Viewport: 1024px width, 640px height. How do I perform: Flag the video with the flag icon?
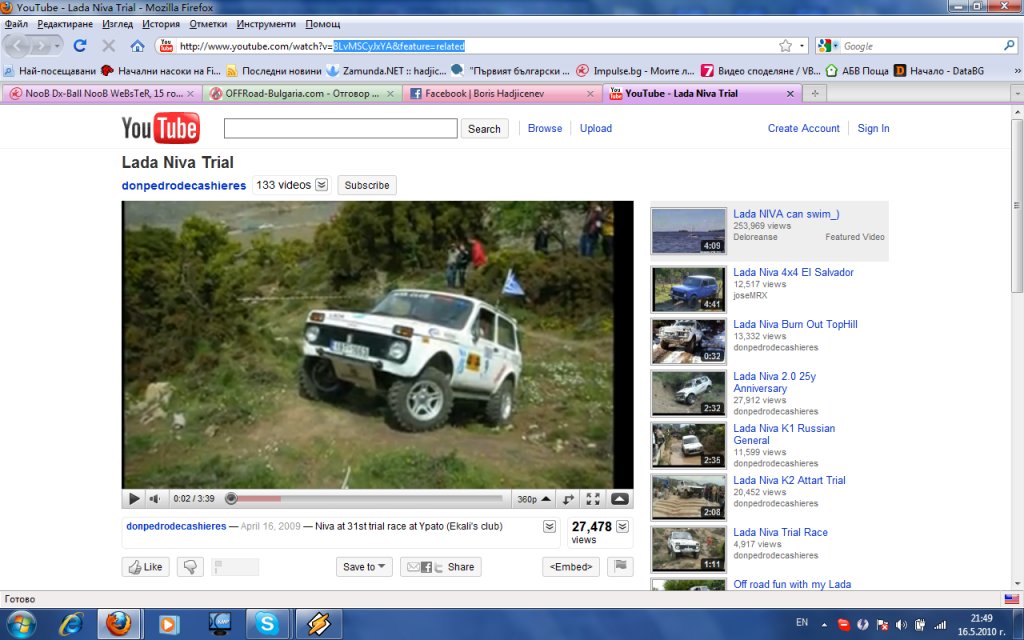pyautogui.click(x=620, y=566)
